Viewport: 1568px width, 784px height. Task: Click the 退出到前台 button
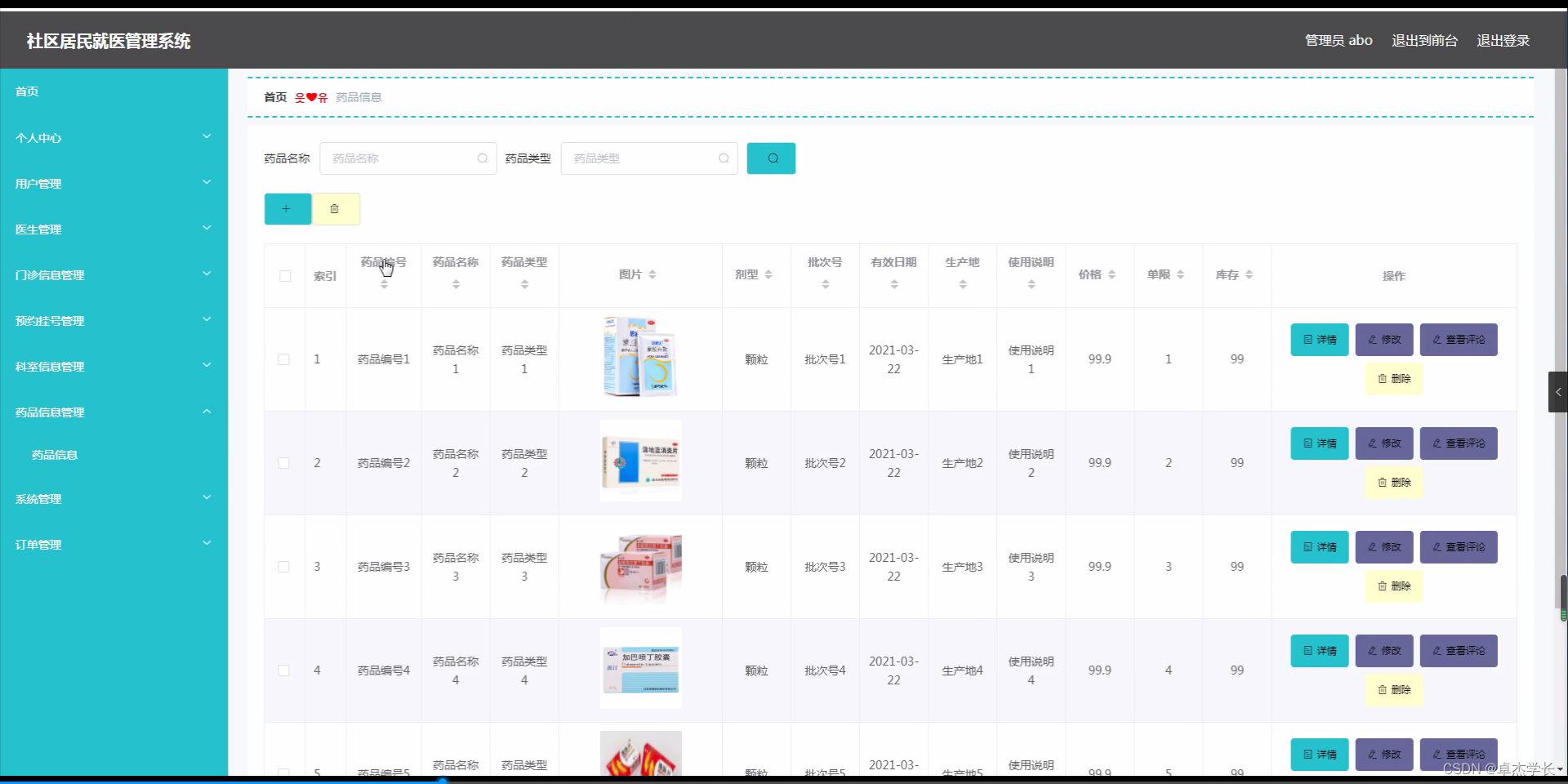[1424, 40]
